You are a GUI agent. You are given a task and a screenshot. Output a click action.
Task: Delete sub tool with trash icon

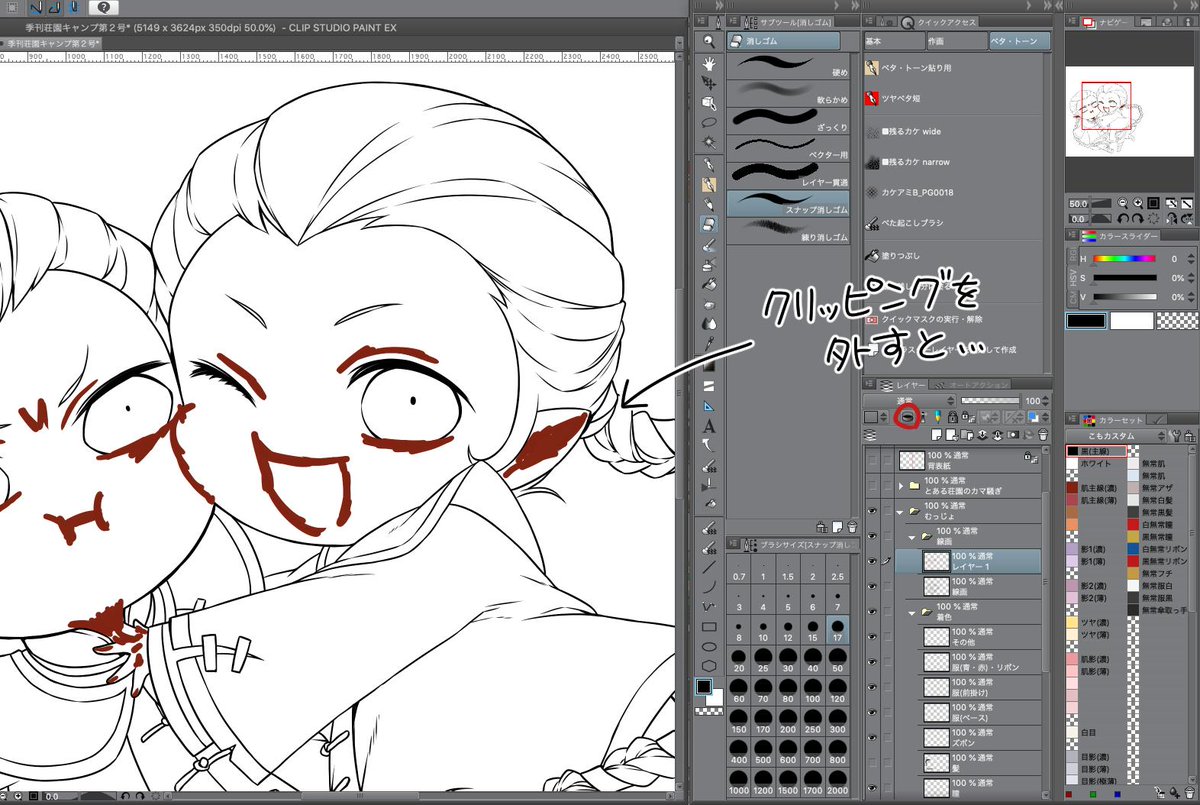pyautogui.click(x=851, y=526)
